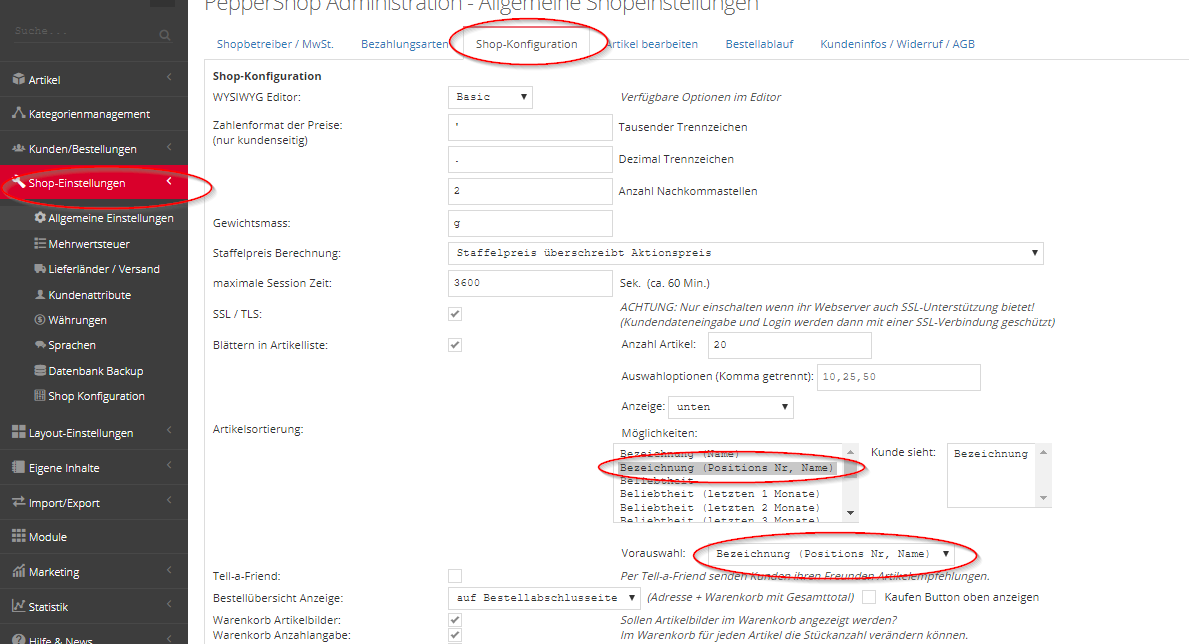Click the database icon beside Datenbank Backup
The height and width of the screenshot is (644, 1189).
(x=40, y=370)
